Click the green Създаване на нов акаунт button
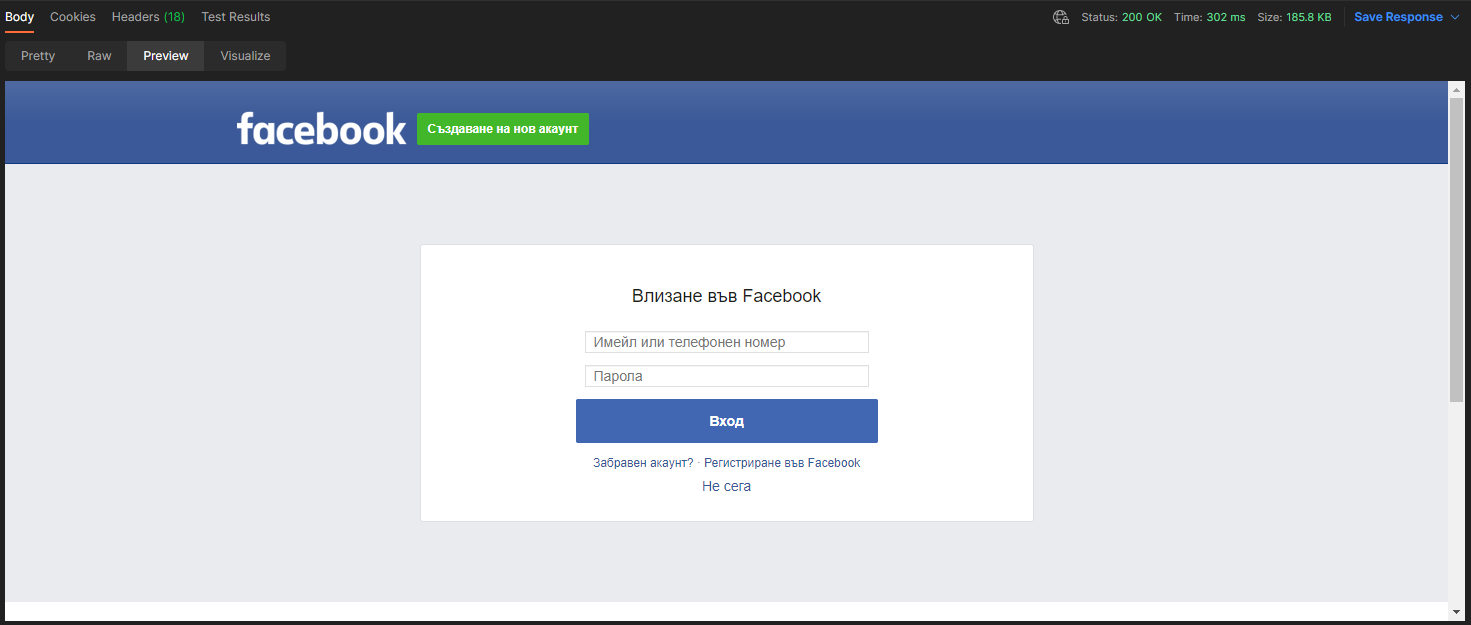 point(503,129)
